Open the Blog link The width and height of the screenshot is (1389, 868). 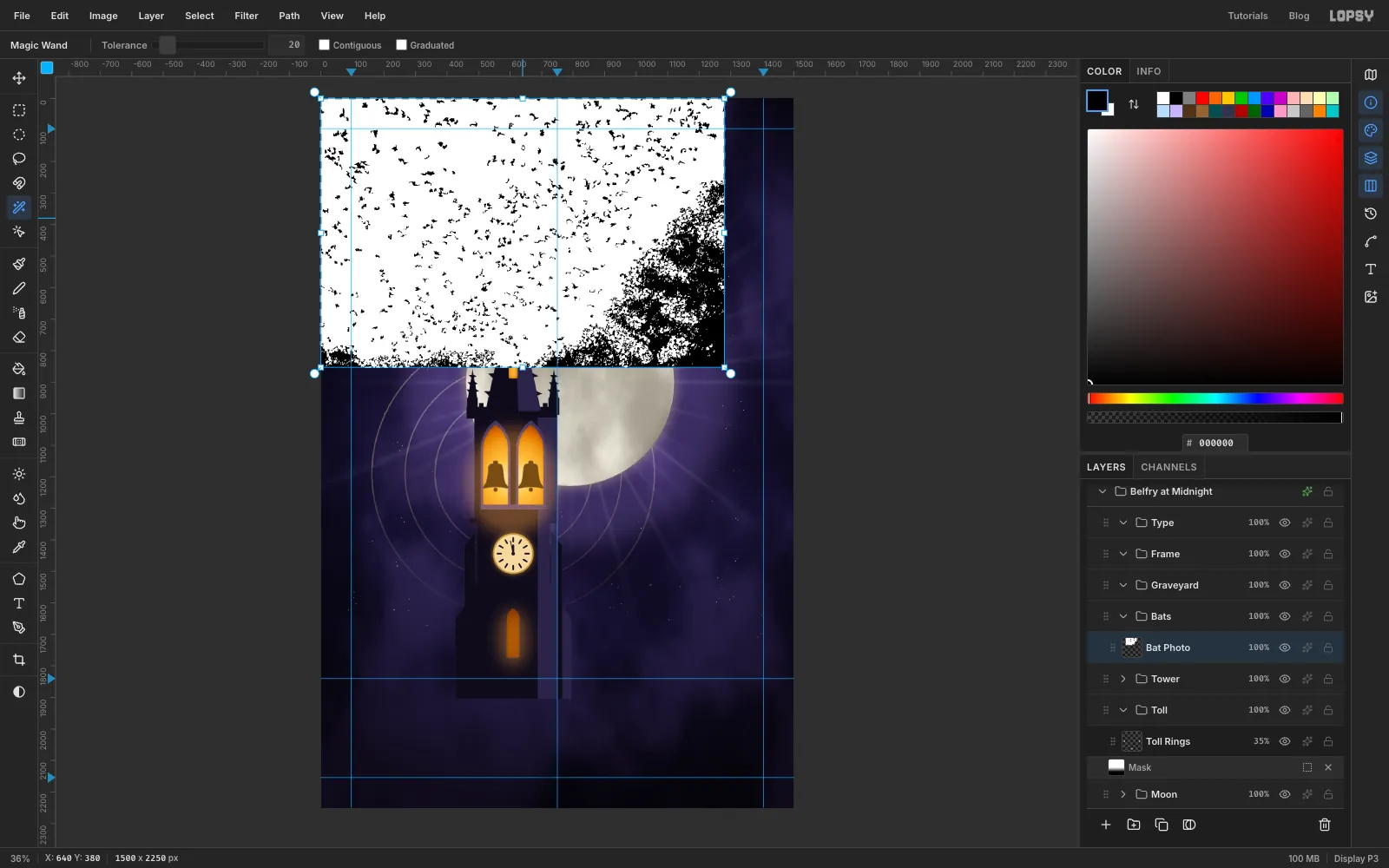(x=1299, y=16)
